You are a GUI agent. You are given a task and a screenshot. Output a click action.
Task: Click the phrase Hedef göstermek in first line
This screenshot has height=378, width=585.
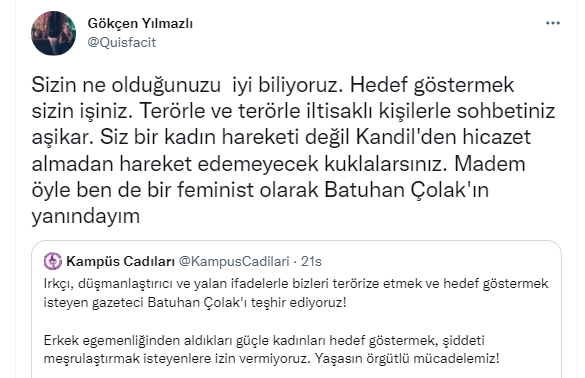click(432, 85)
